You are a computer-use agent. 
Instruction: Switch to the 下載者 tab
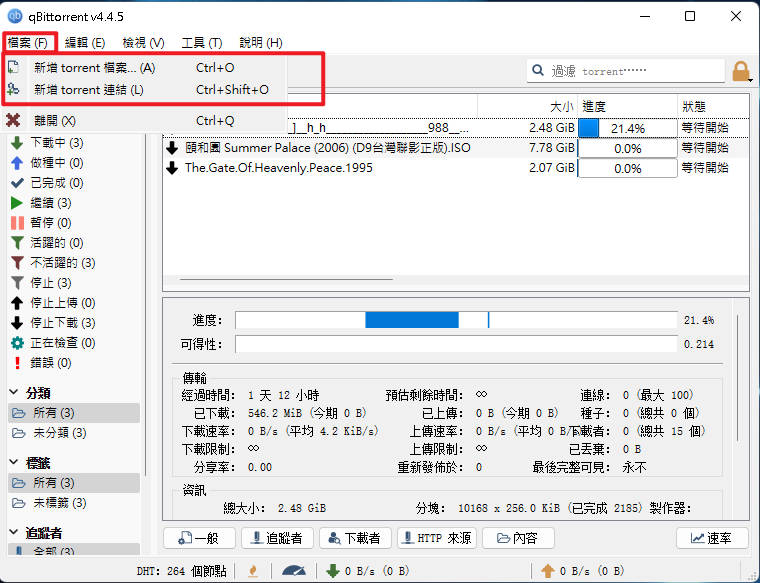[355, 538]
